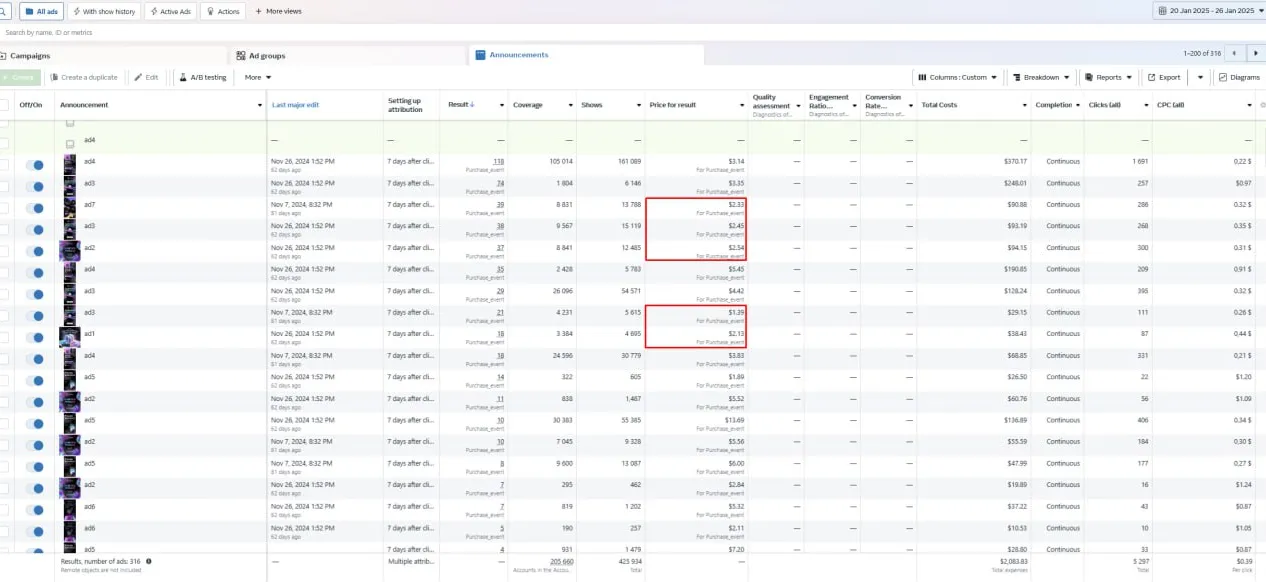Sort by the Last major edit column
Viewport: 1266px width, 582px height.
coord(295,104)
